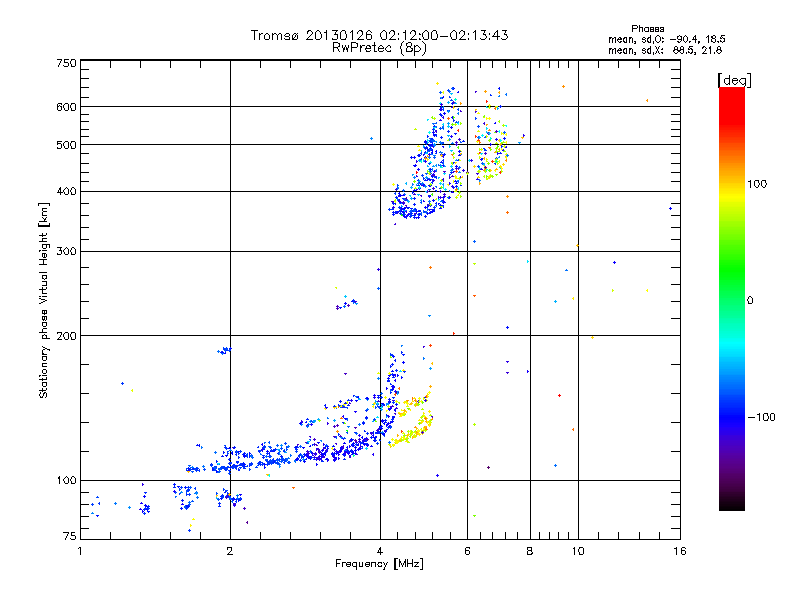800x600 pixels.
Task: Click the [deg] unit label above color bar
Action: click(x=734, y=81)
